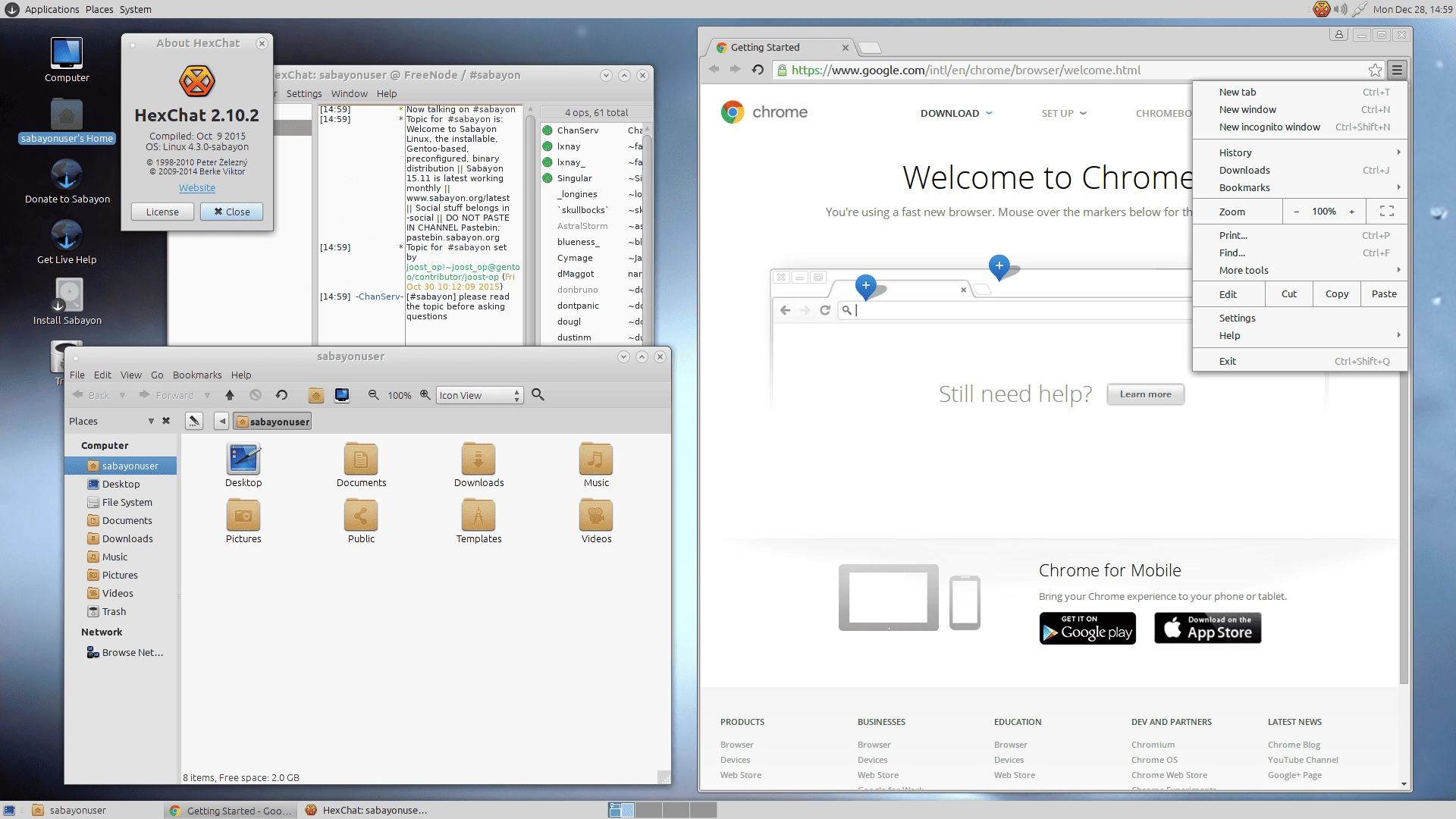Click the volume icon in top panel

1341,9
